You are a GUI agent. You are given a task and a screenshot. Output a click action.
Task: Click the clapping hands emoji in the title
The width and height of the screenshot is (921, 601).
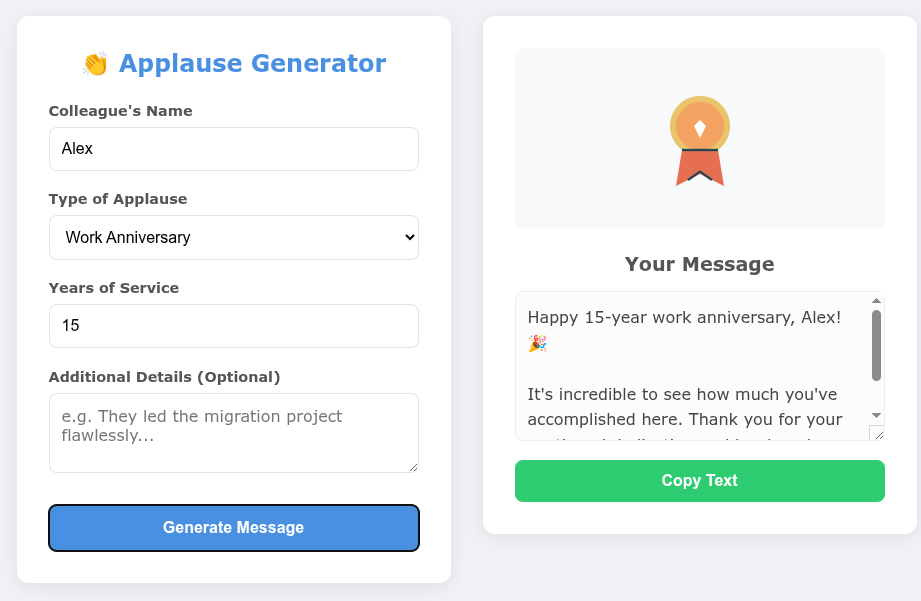96,63
